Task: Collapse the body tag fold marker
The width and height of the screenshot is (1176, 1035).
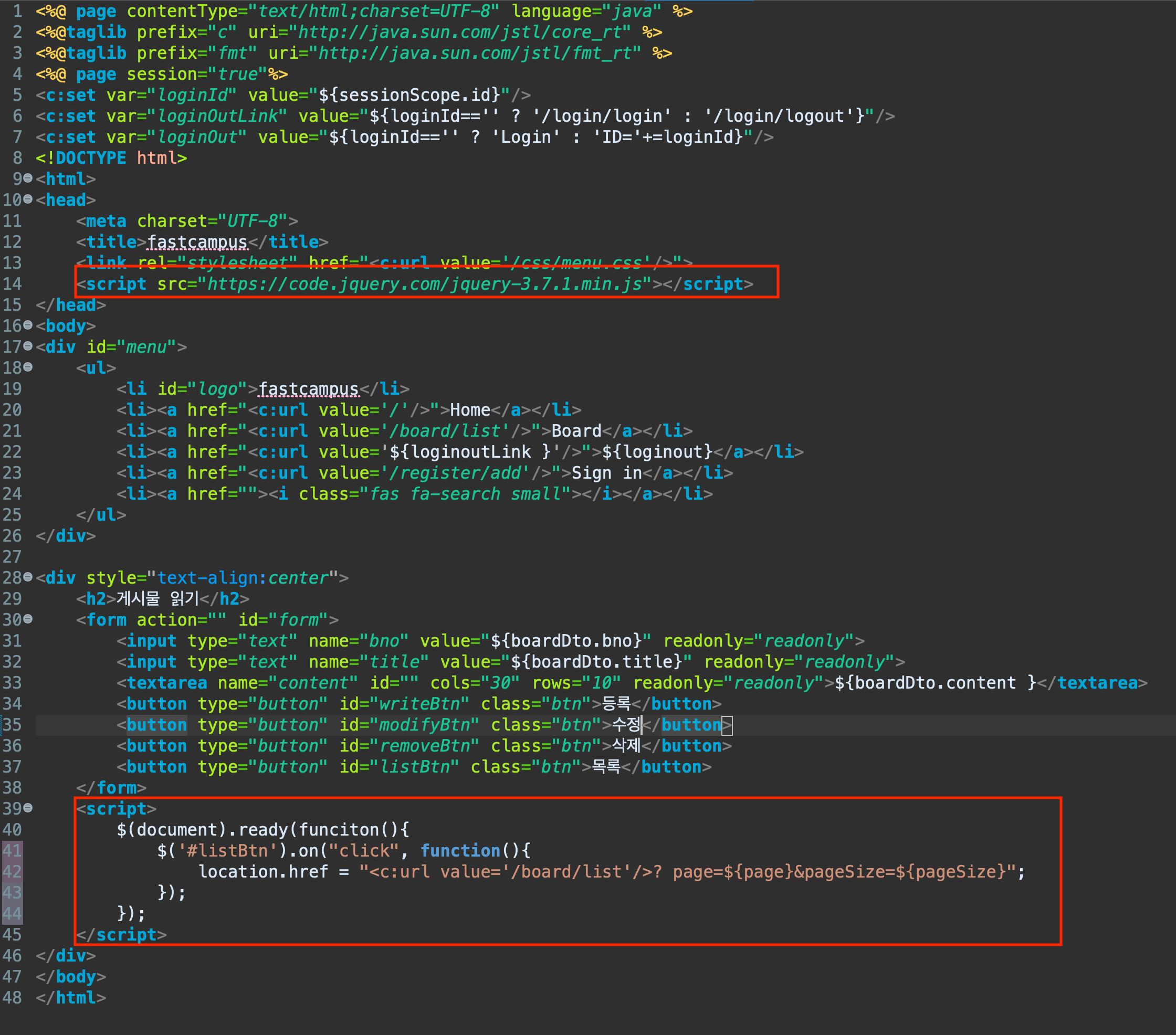Action: (x=27, y=325)
